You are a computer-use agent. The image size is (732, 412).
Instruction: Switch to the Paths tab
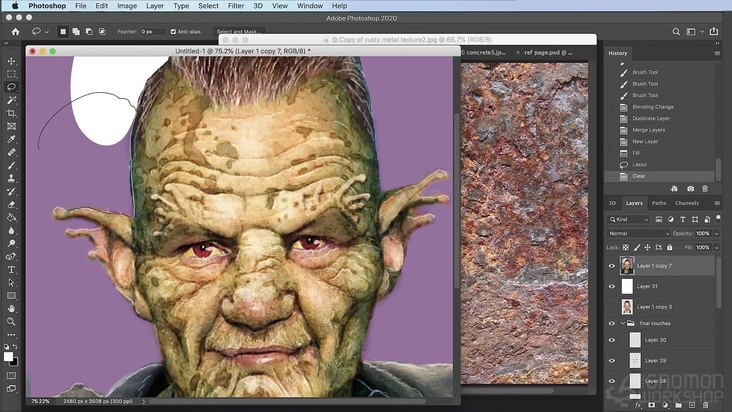659,203
